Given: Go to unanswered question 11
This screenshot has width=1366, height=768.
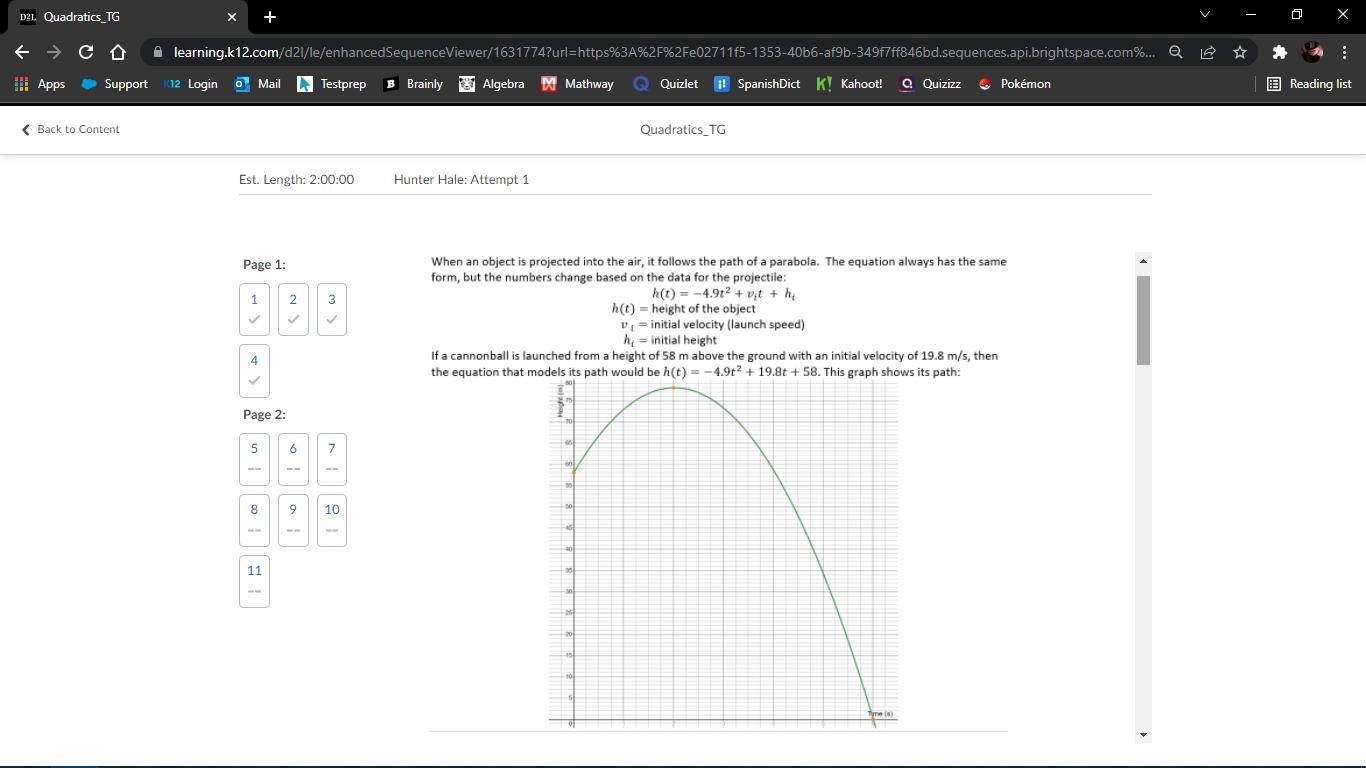Looking at the screenshot, I should [254, 580].
